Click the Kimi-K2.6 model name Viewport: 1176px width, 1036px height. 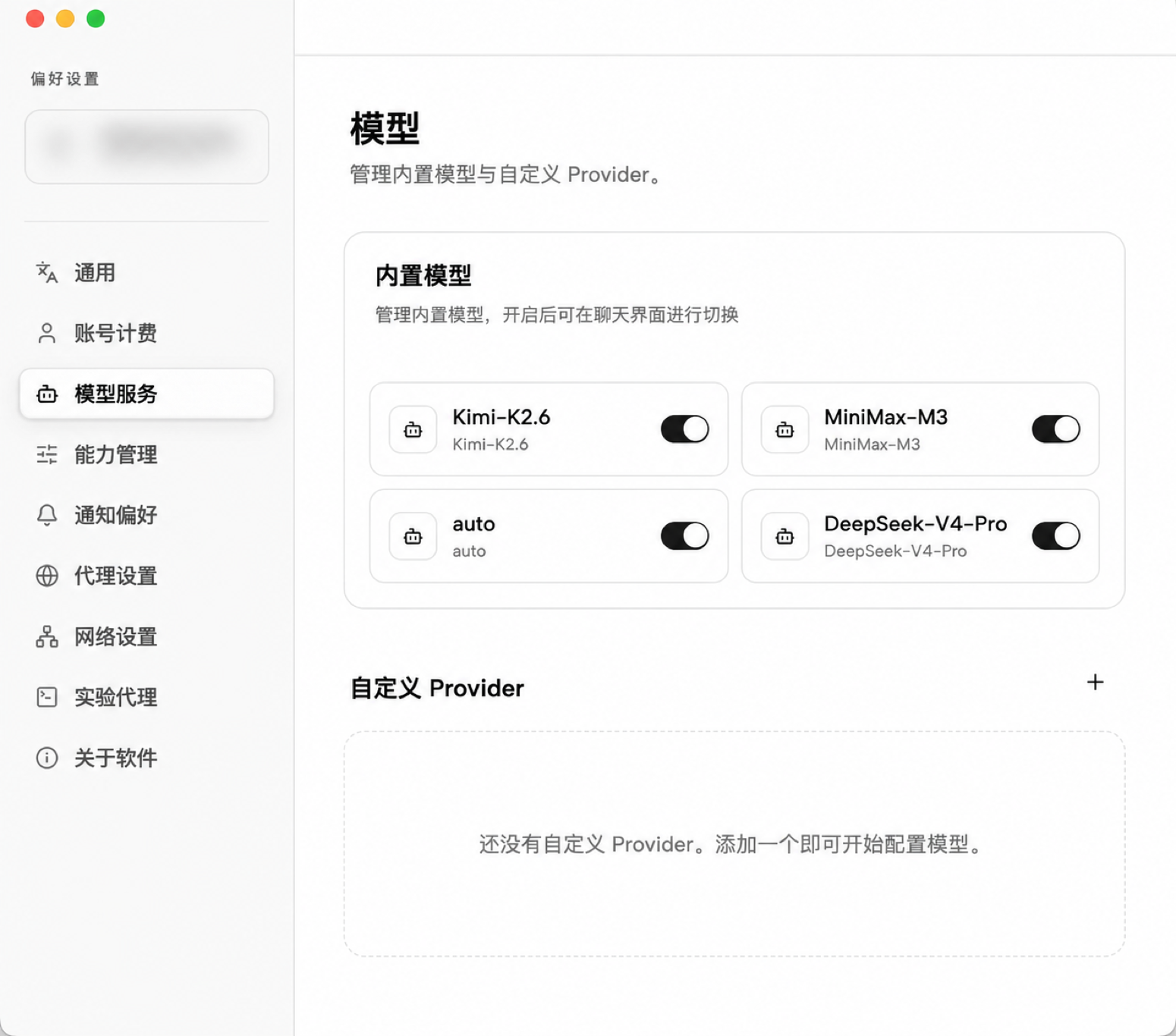click(501, 417)
